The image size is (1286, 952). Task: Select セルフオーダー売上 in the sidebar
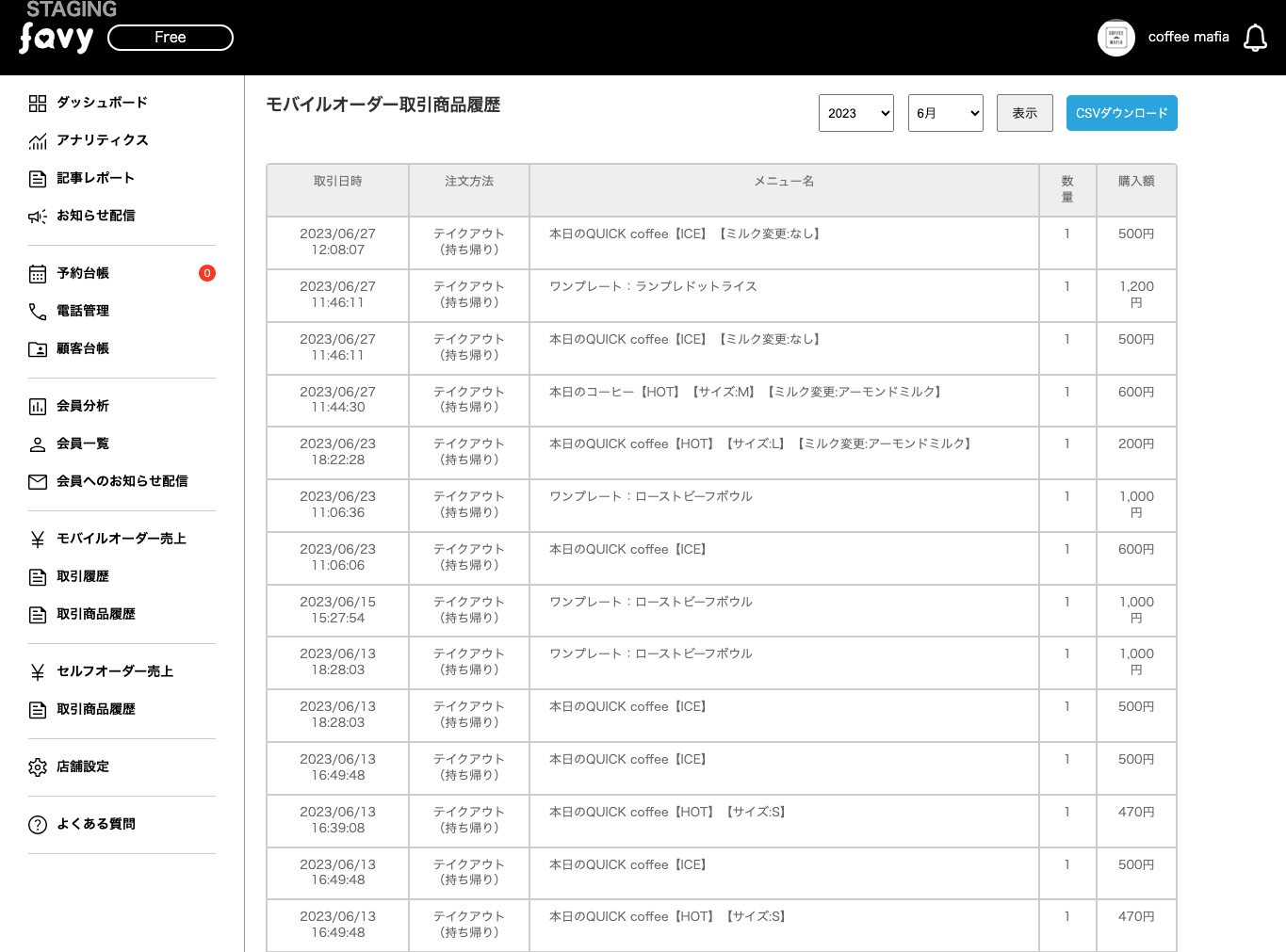[115, 671]
